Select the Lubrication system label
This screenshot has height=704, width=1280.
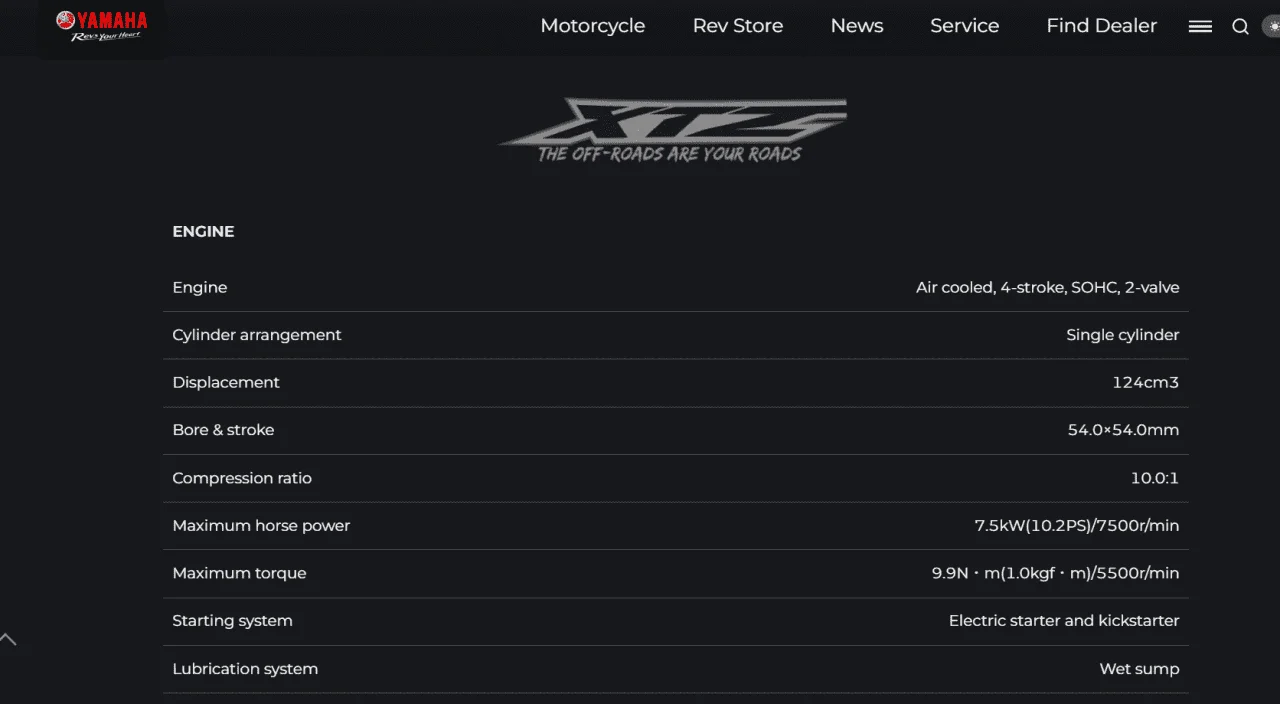coord(245,669)
